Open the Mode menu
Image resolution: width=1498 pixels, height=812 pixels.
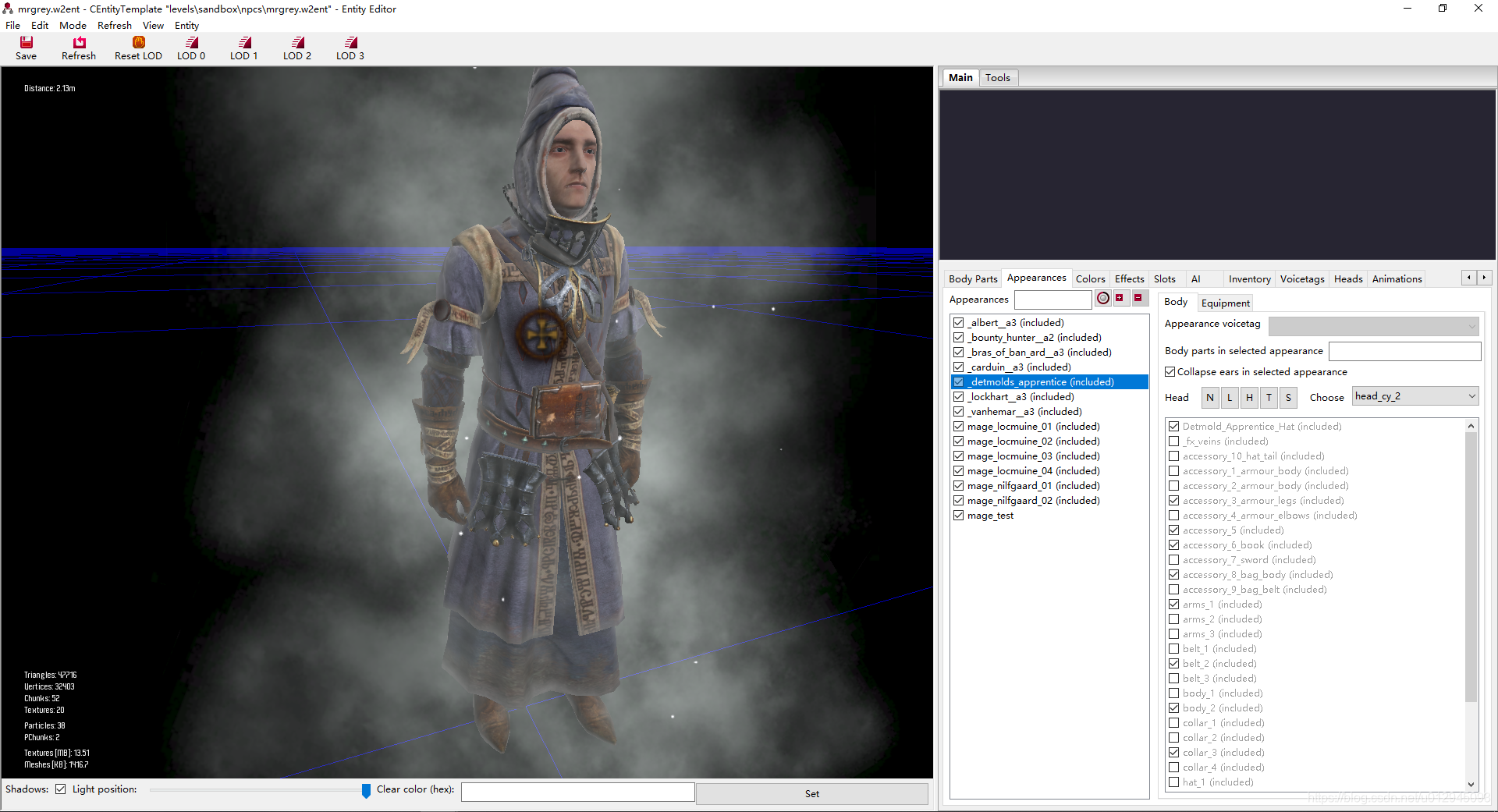(x=73, y=26)
